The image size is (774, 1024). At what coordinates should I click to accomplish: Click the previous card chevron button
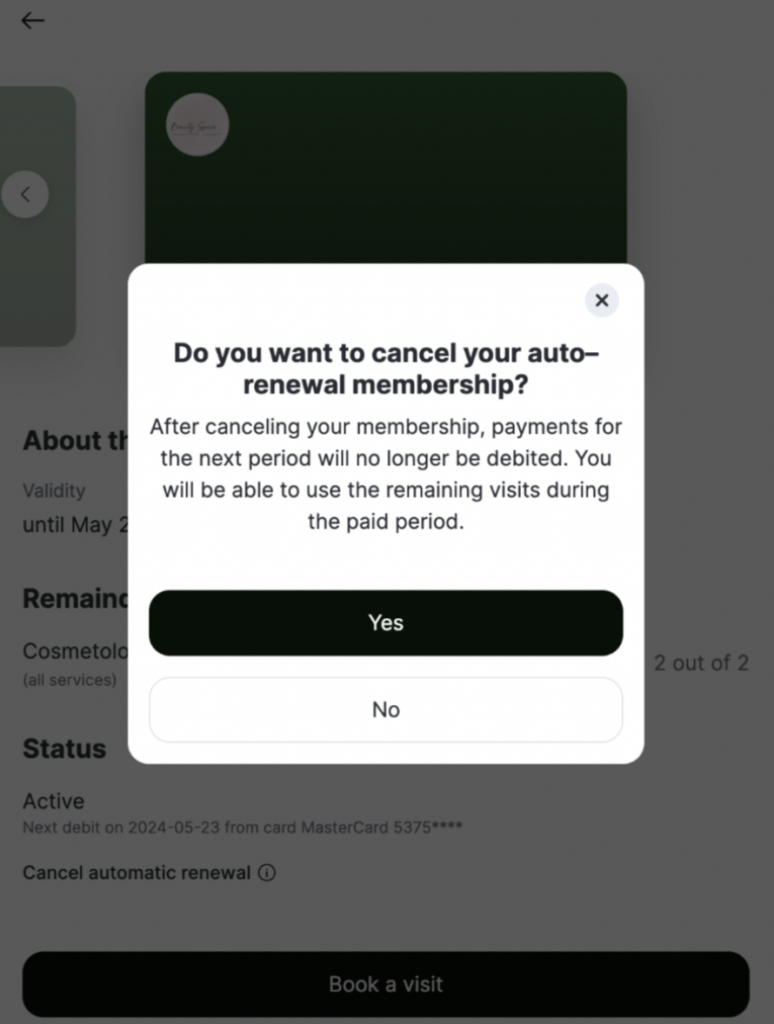[x=26, y=195]
